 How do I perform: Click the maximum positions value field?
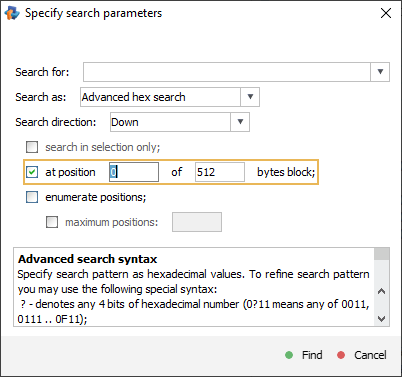click(197, 222)
